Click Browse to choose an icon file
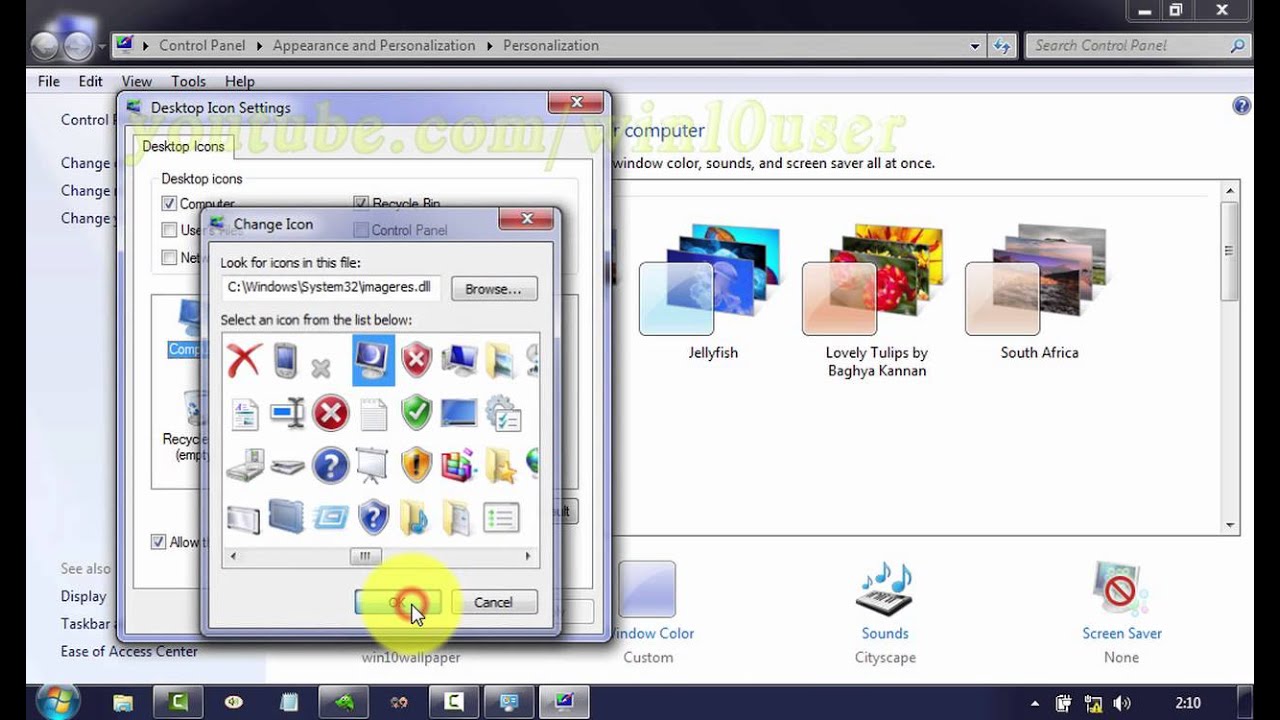Viewport: 1280px width, 720px height. click(x=494, y=289)
